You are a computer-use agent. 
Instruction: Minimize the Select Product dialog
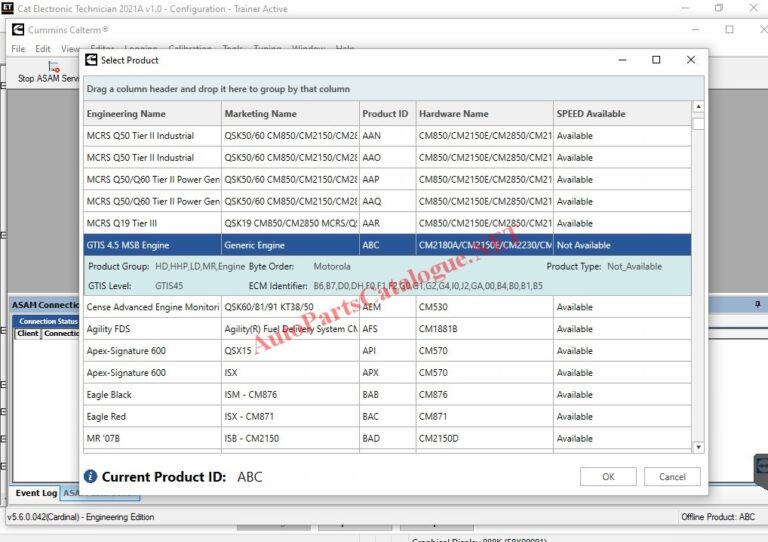coord(622,60)
